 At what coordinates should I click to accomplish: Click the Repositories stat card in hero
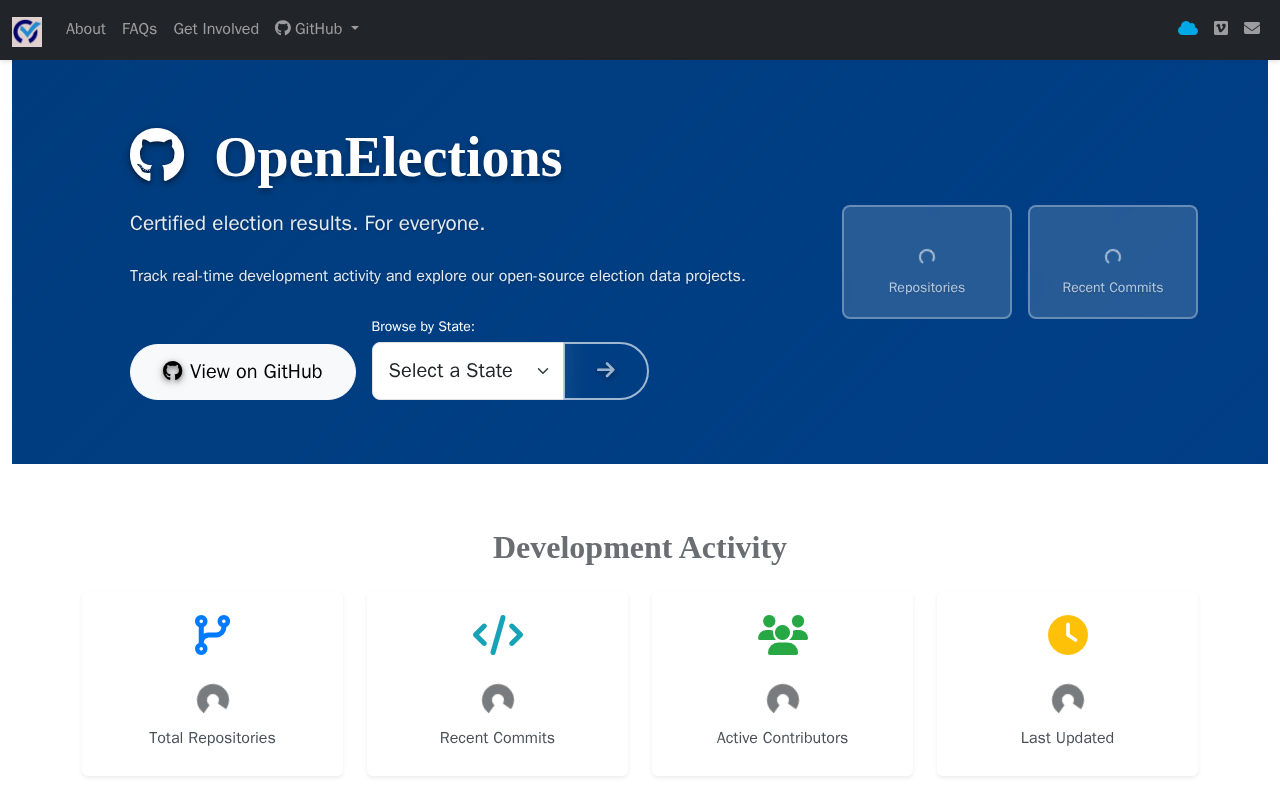(x=927, y=262)
